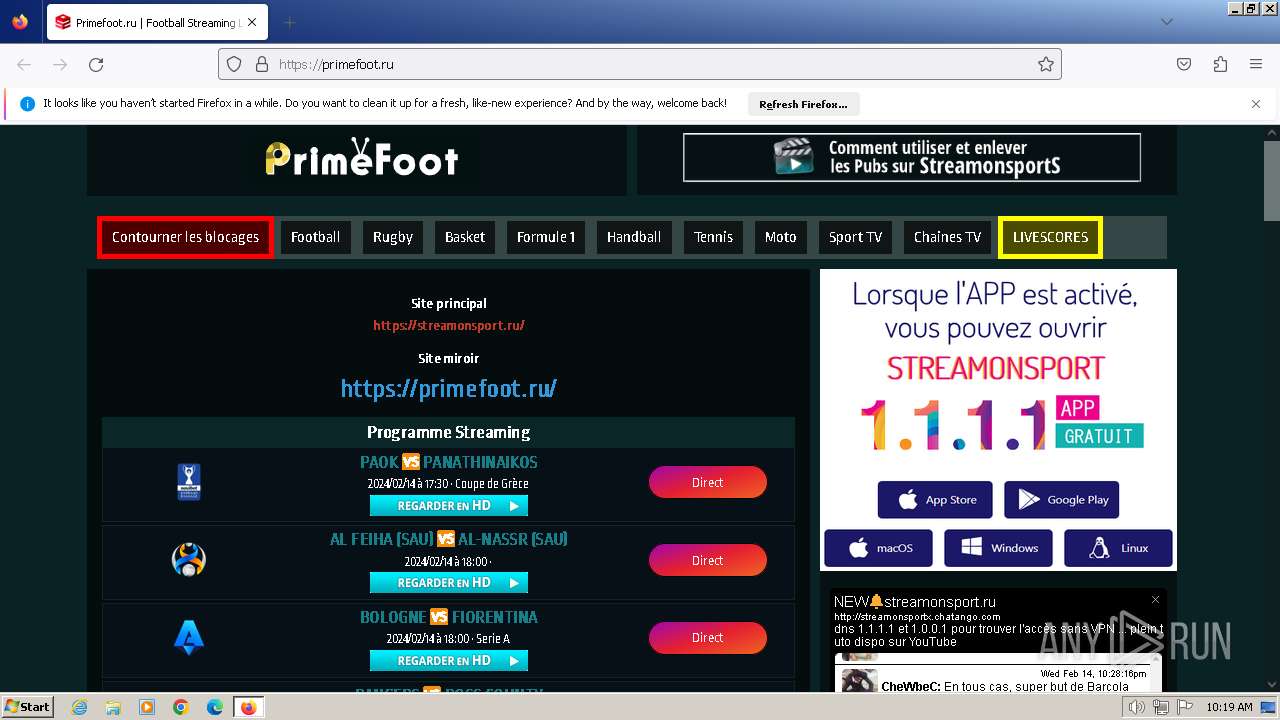The width and height of the screenshot is (1280, 720).
Task: Dismiss the Firefox notification bar
Action: point(1256,104)
